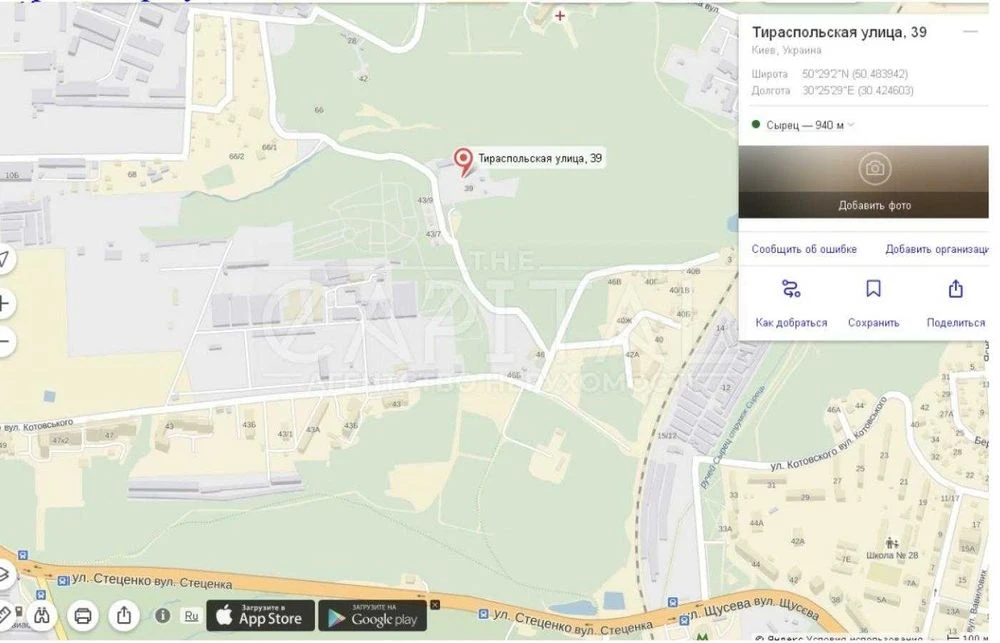Open the Google play download badge
The image size is (1000, 643).
click(373, 616)
